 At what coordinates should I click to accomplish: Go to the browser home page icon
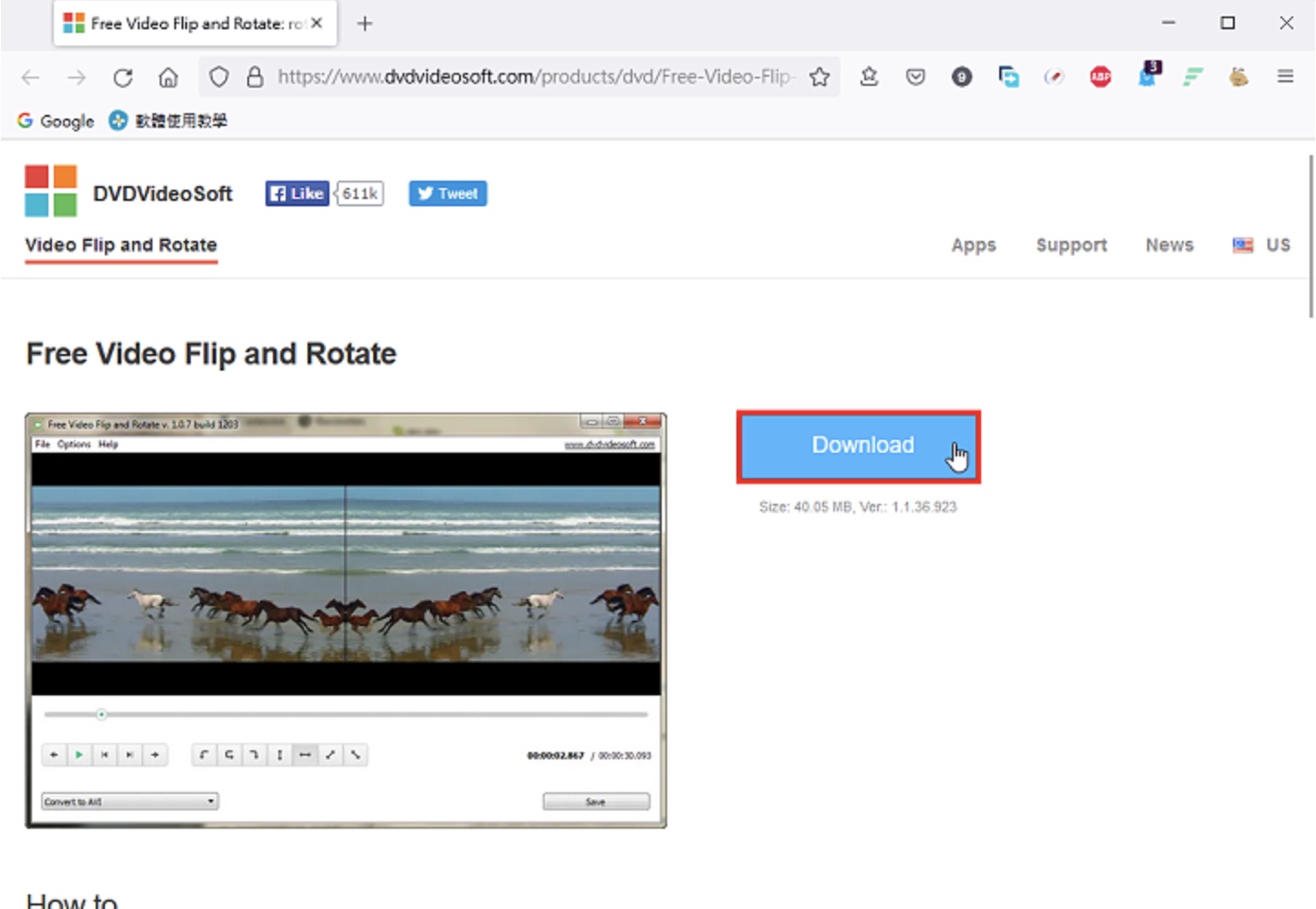168,78
